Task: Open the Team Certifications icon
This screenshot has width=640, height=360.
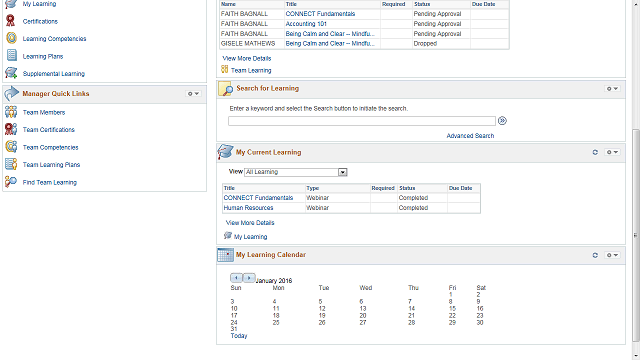Action: click(x=11, y=129)
